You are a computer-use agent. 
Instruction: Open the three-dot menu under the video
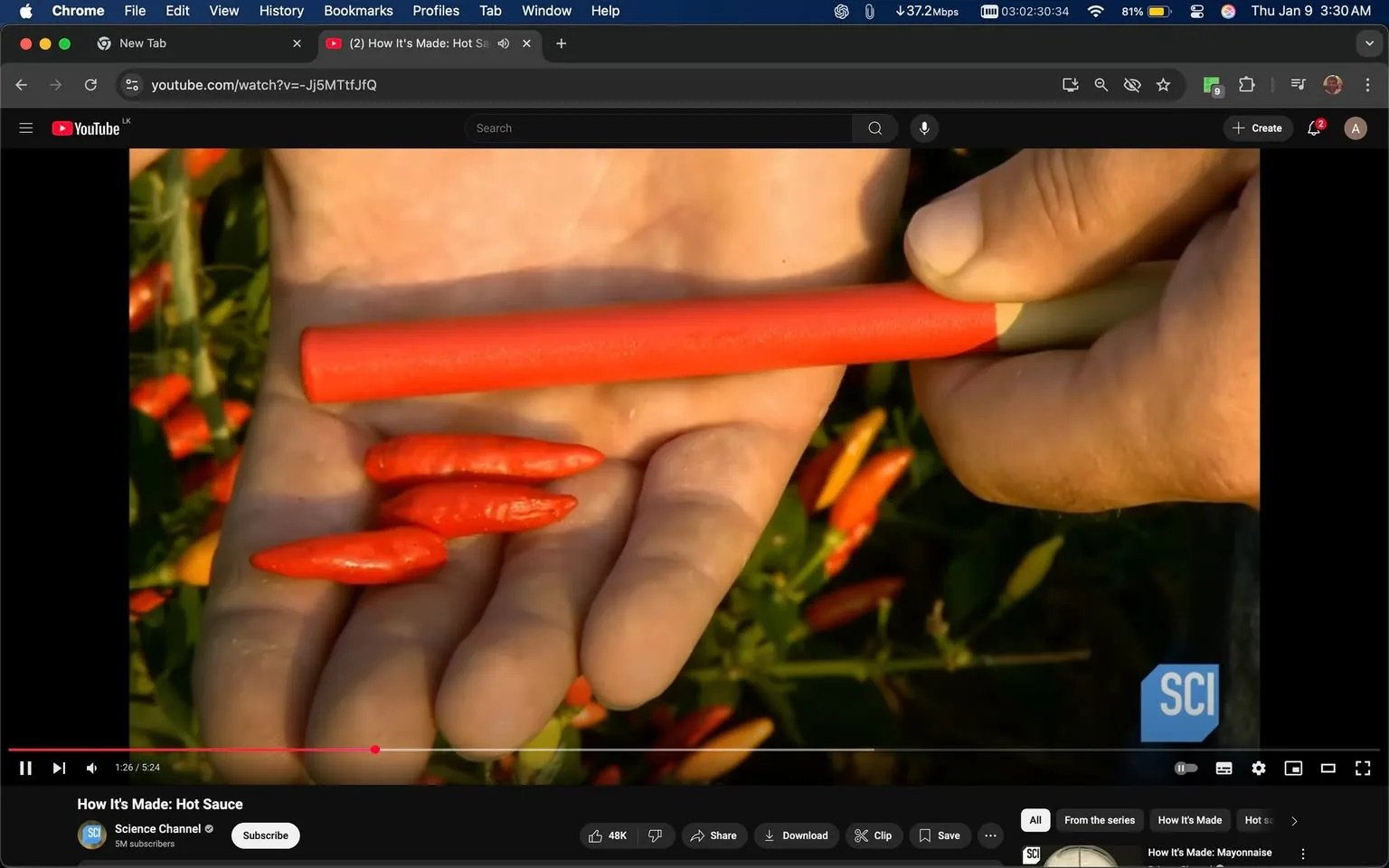989,835
